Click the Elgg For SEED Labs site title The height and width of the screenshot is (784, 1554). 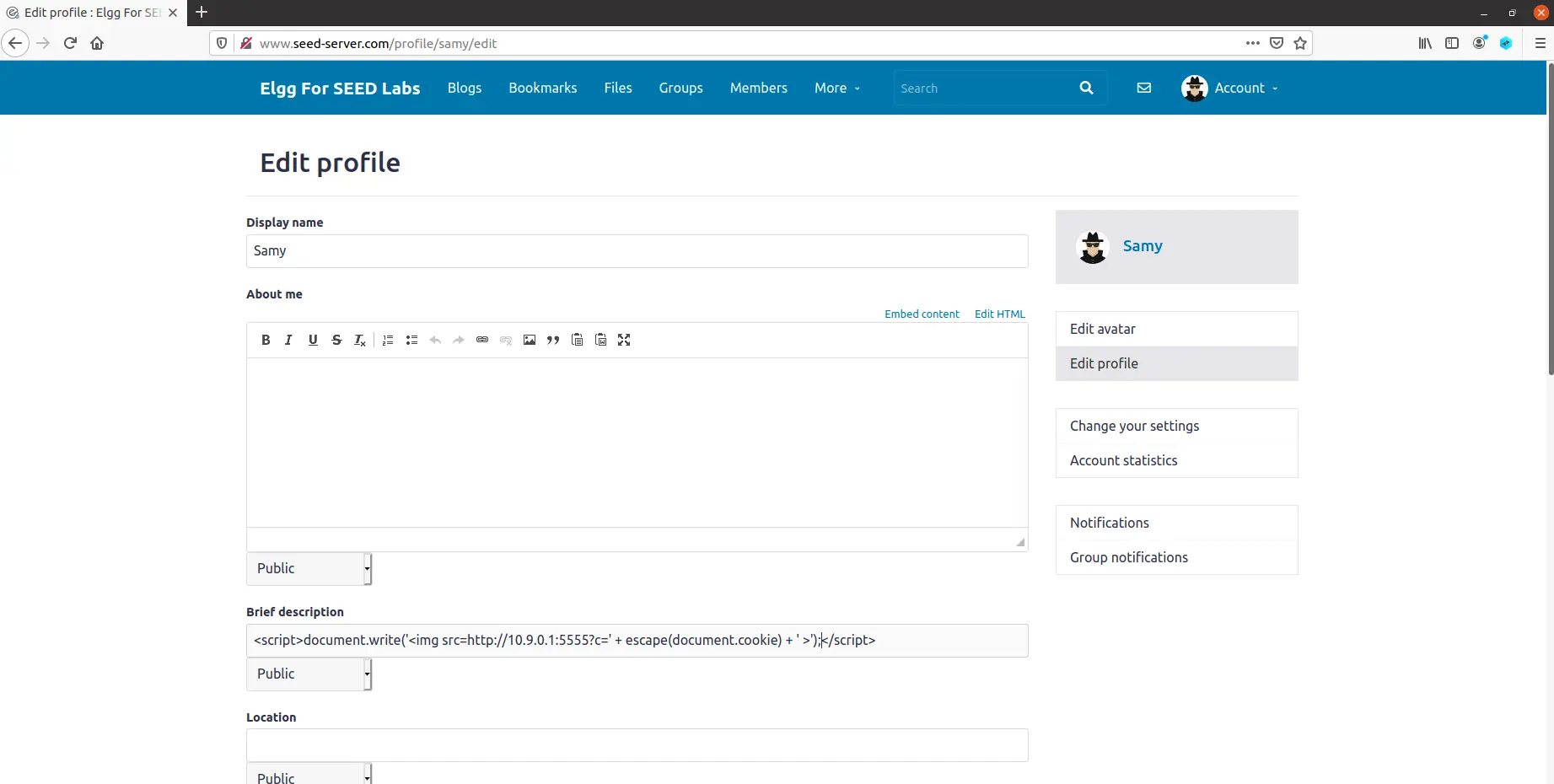coord(340,88)
